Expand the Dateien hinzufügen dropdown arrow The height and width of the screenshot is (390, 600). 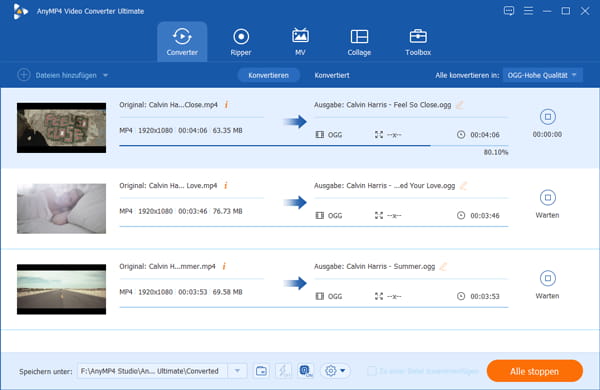tap(106, 75)
